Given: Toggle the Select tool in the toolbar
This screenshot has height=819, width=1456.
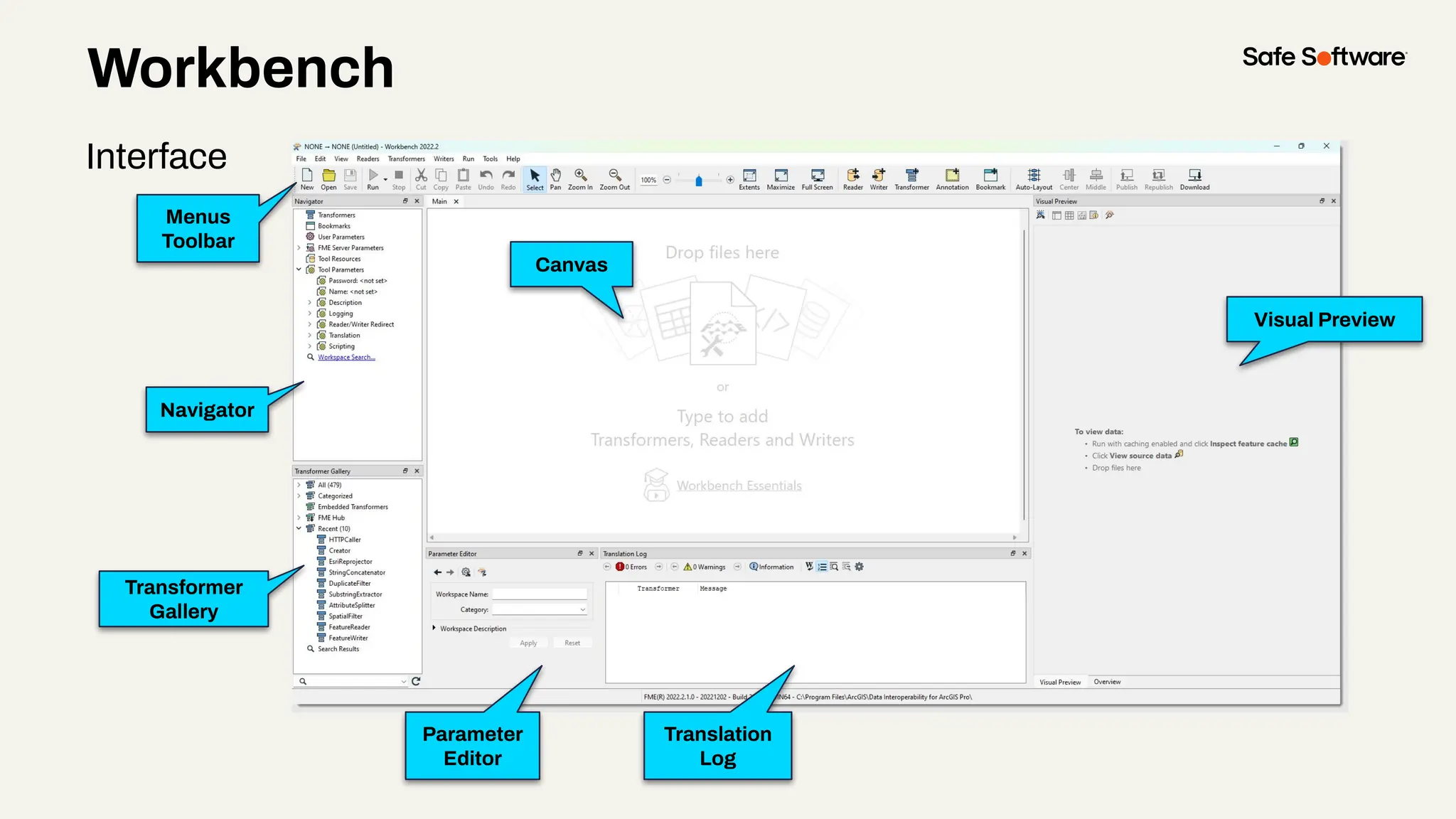Looking at the screenshot, I should click(535, 179).
